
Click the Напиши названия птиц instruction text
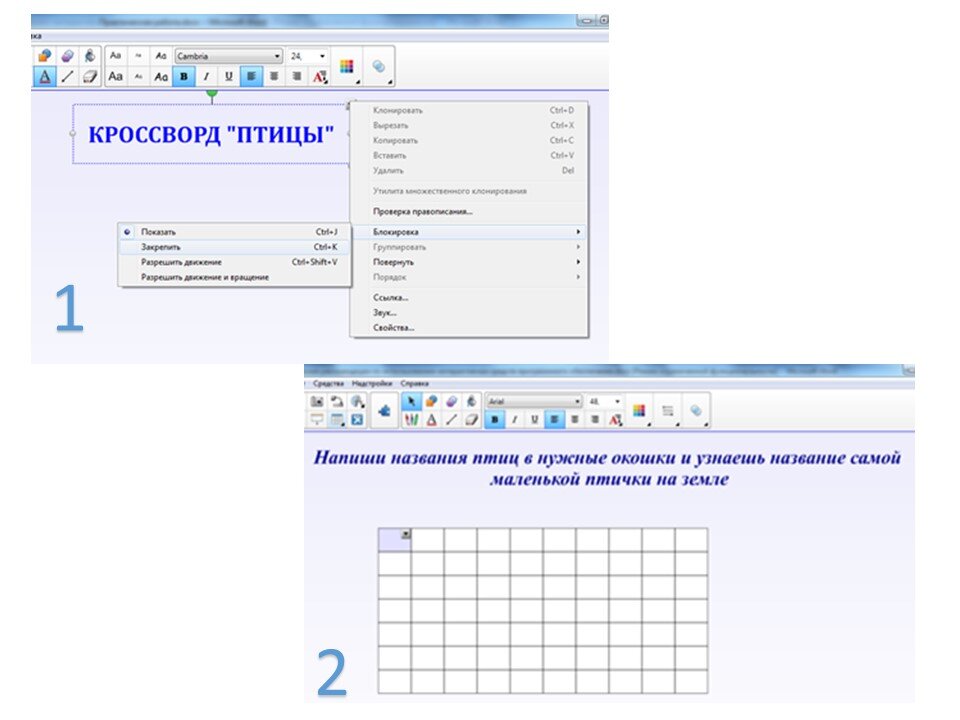(607, 468)
